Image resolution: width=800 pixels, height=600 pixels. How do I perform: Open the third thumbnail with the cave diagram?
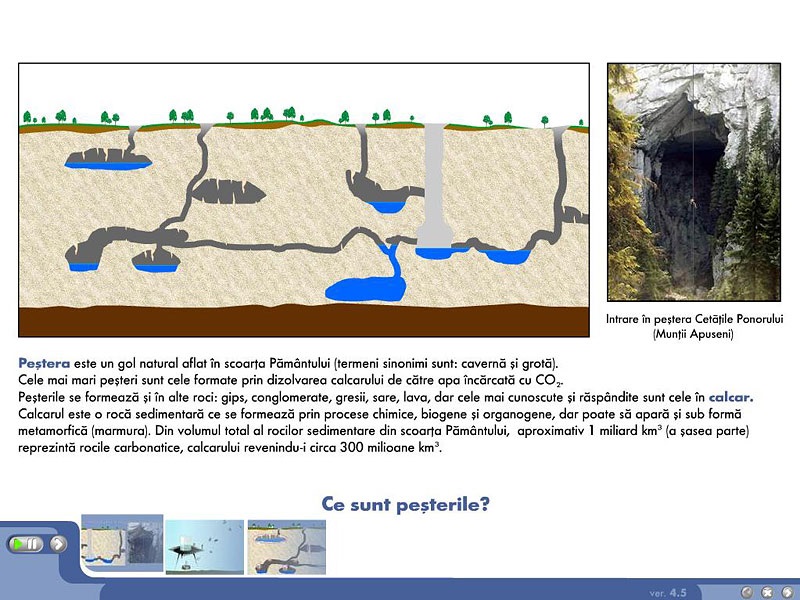pos(286,547)
